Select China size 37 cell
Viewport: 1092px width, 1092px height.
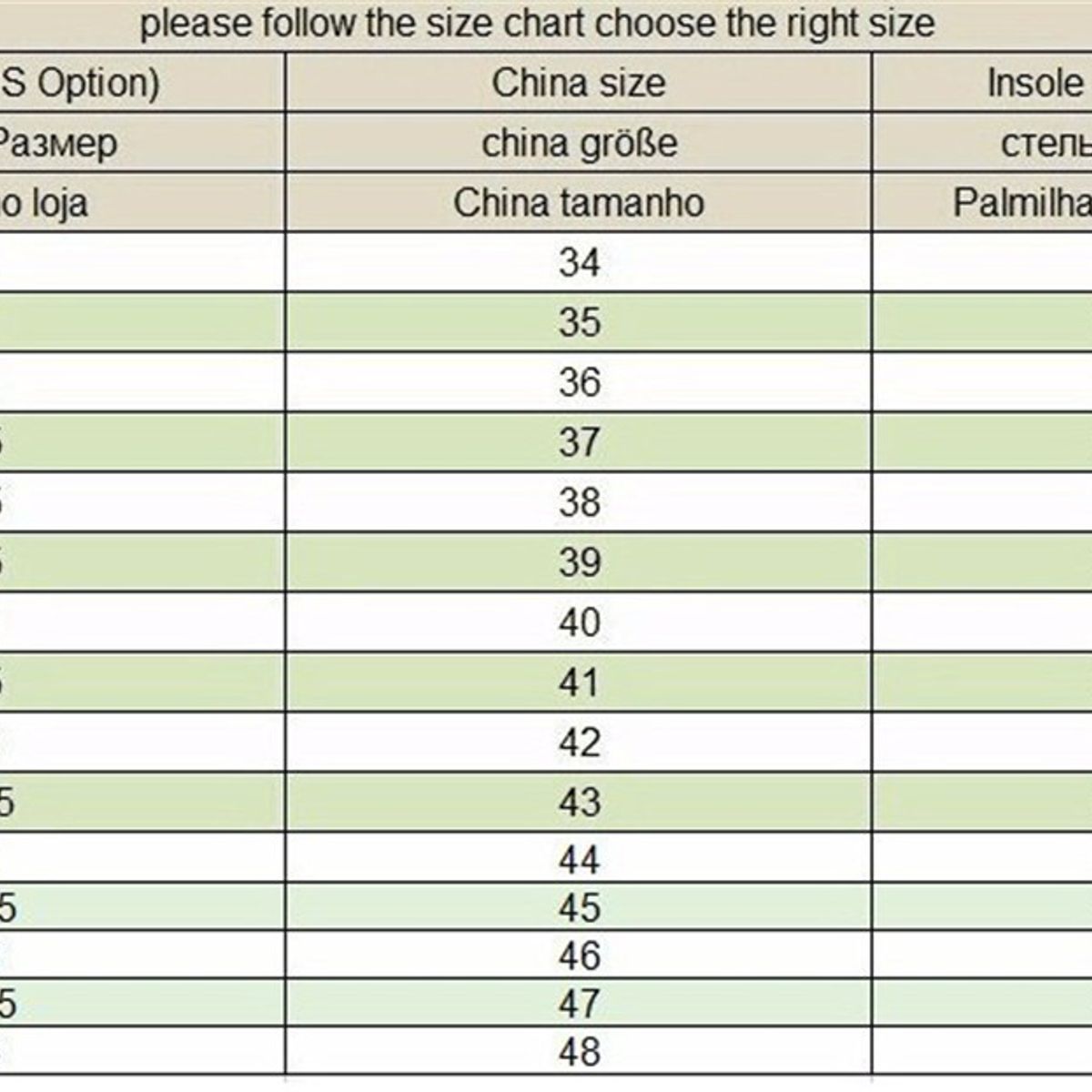pos(579,442)
